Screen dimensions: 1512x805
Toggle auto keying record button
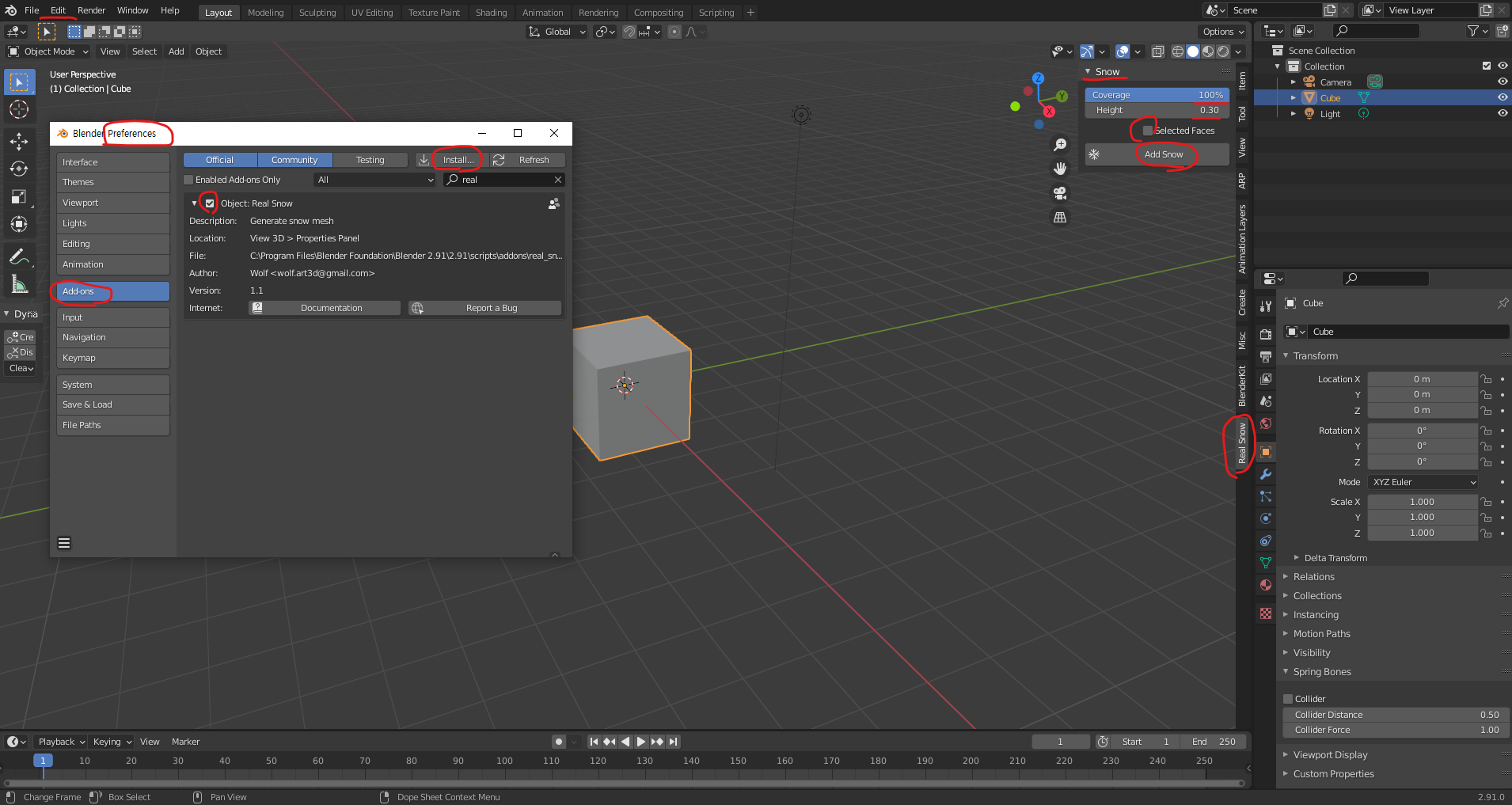click(559, 742)
